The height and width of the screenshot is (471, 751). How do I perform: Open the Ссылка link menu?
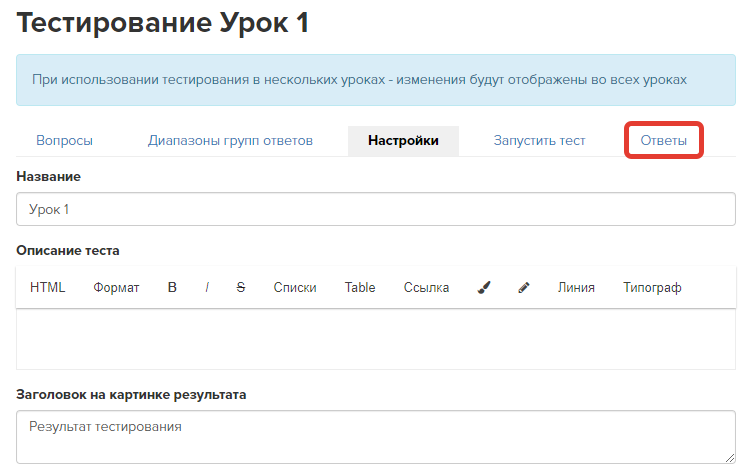(426, 287)
